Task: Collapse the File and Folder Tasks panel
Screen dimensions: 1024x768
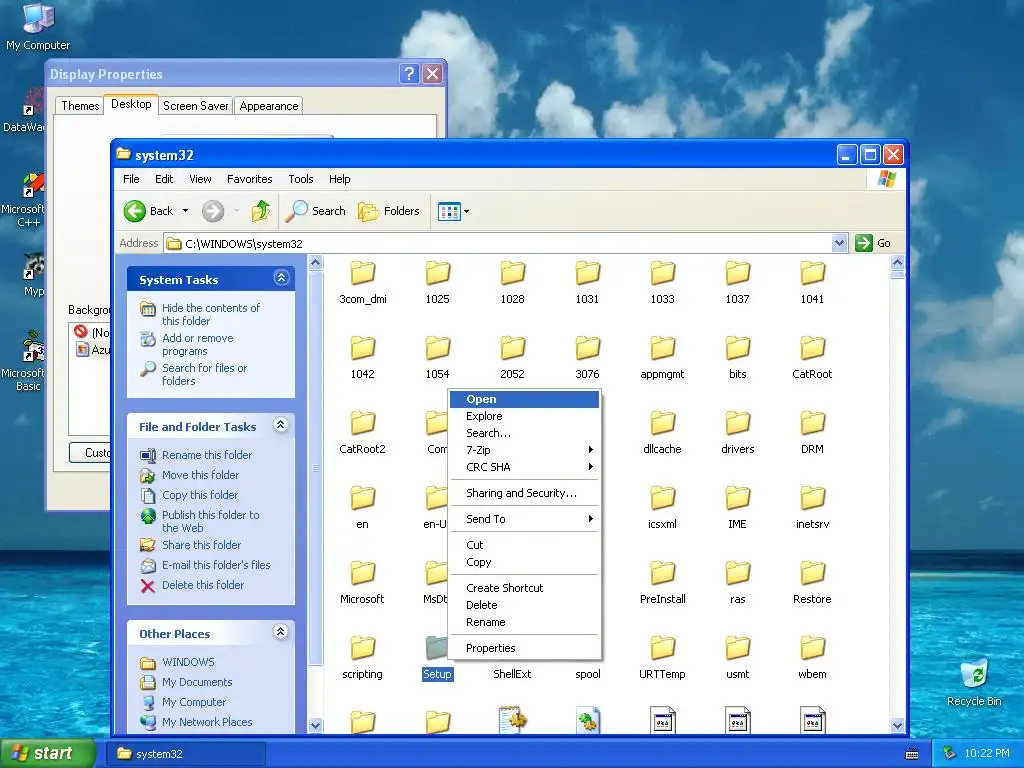Action: pos(281,425)
